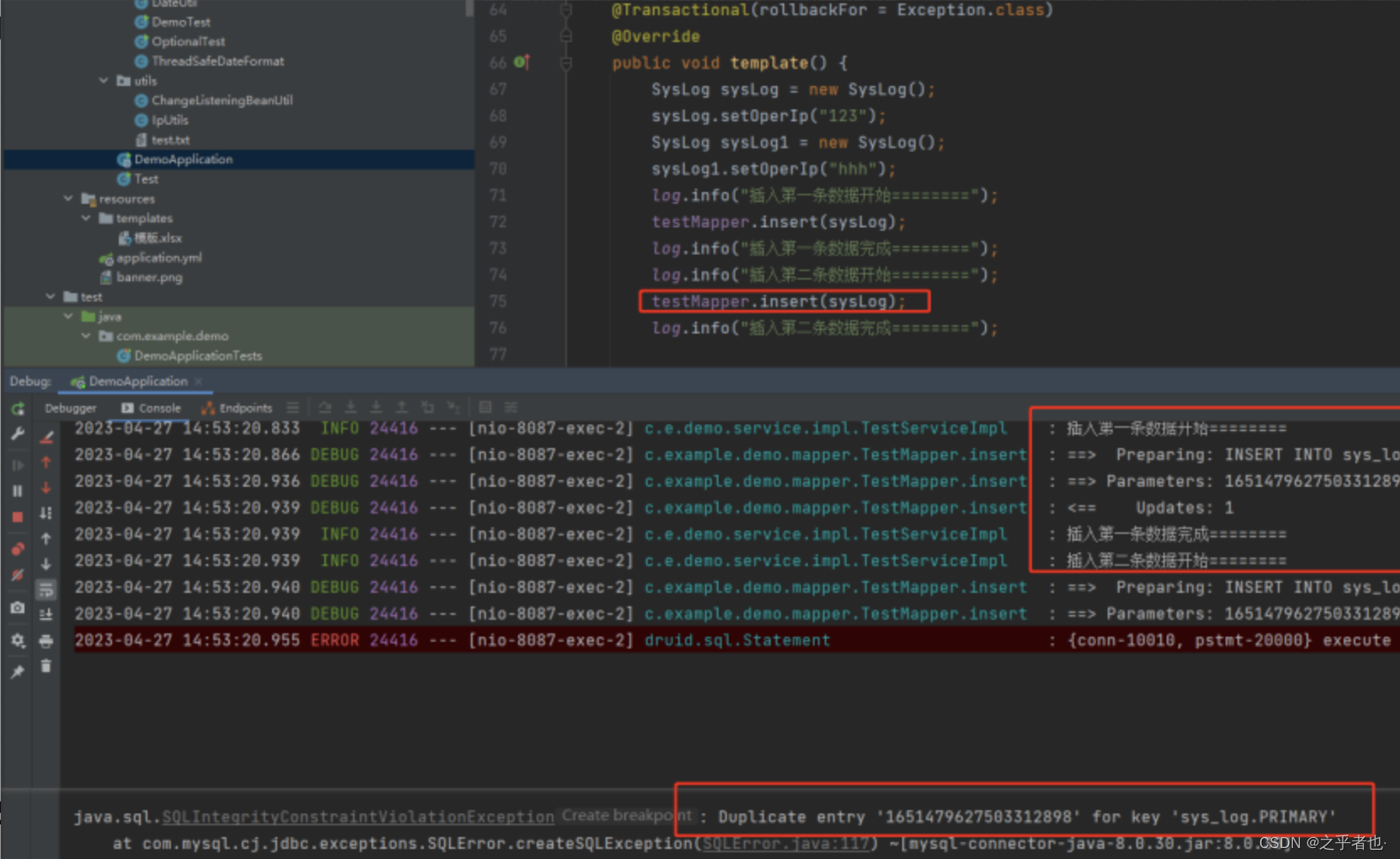This screenshot has width=1400, height=859.
Task: Collapse the resources folder in project tree
Action: 69,199
